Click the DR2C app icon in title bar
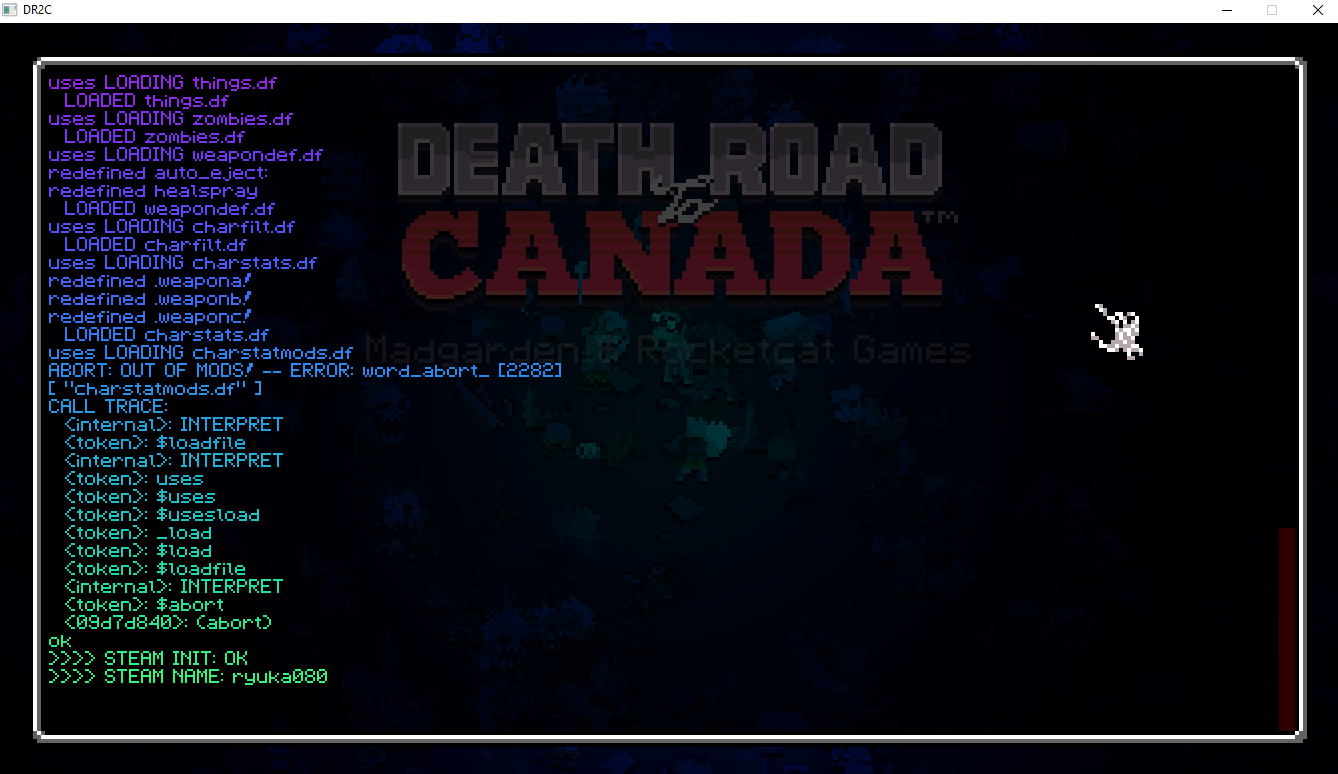This screenshot has width=1338, height=774. [x=11, y=10]
